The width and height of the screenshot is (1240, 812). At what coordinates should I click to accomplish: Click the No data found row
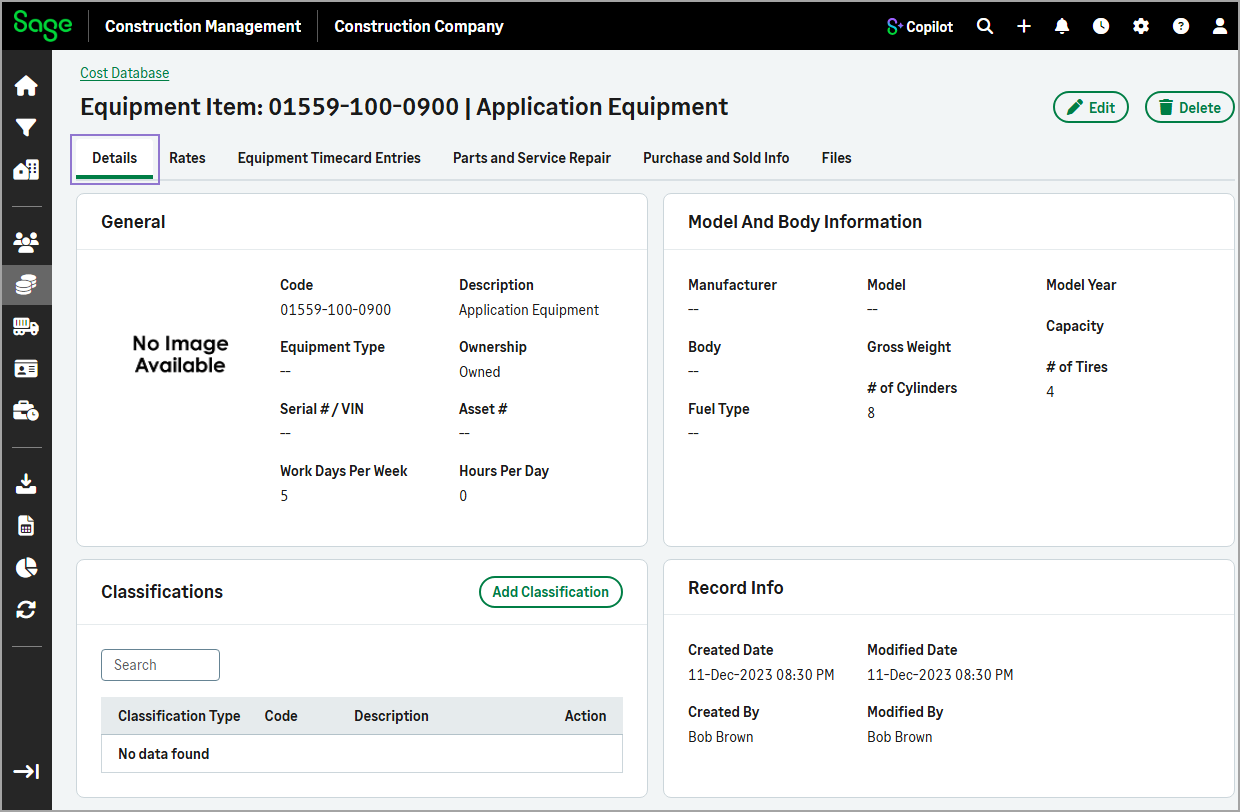[x=362, y=754]
